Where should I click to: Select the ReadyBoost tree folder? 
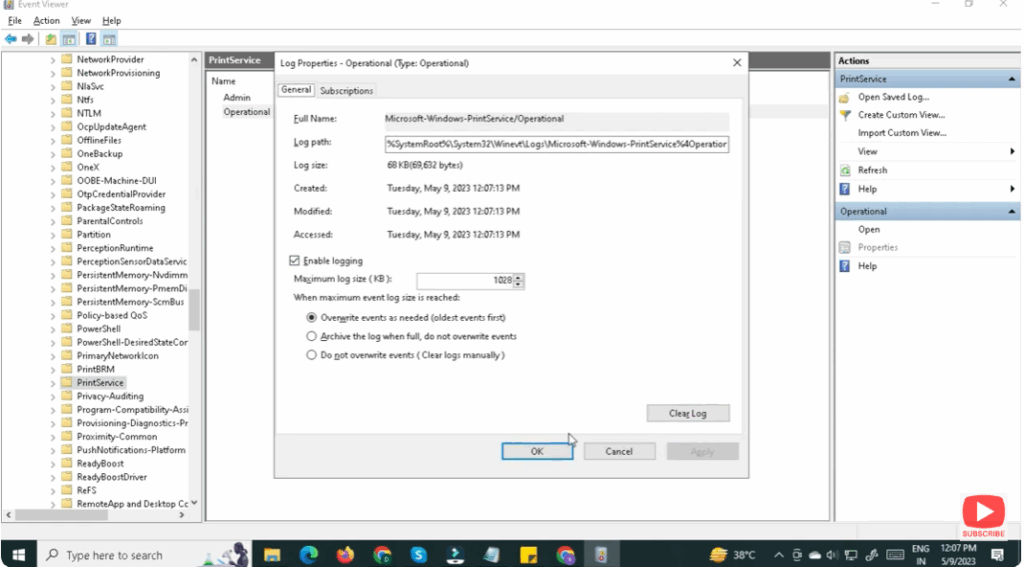[100, 463]
